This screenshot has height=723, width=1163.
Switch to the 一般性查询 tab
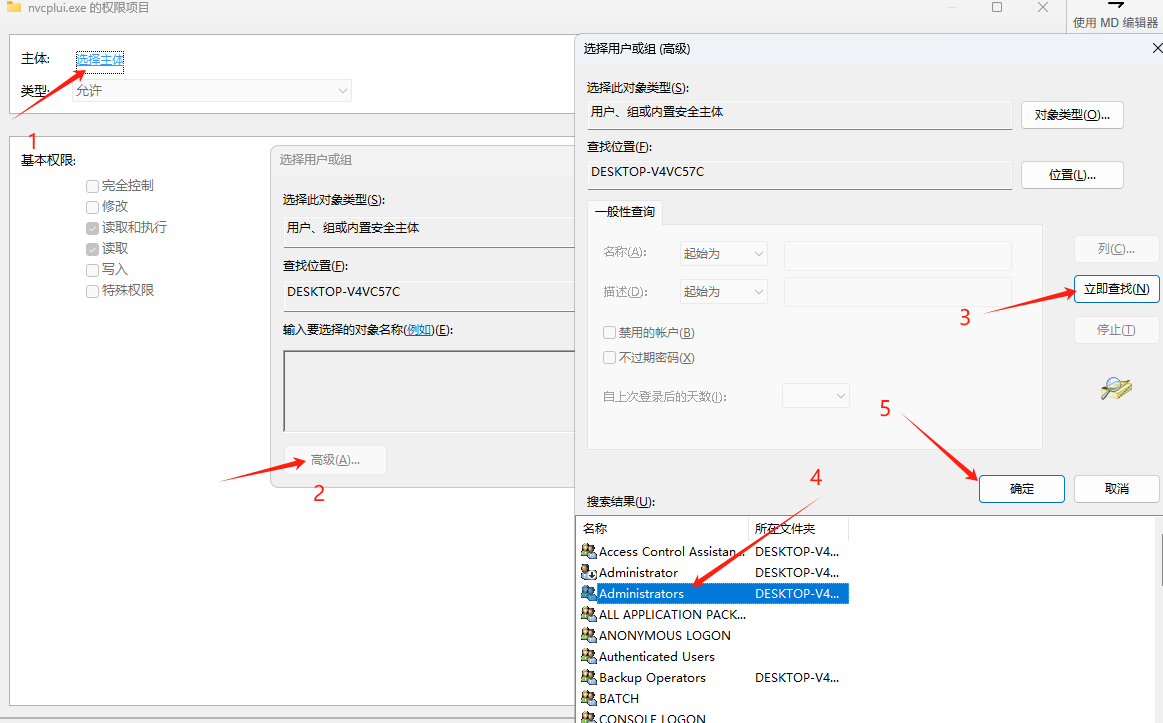tap(625, 212)
